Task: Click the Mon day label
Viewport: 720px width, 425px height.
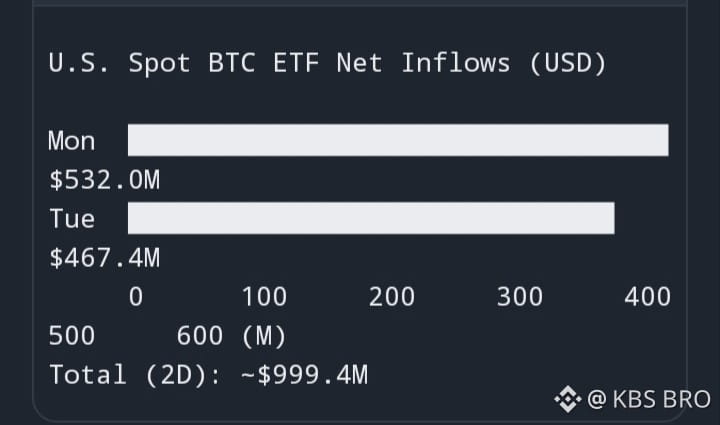Action: [72, 140]
